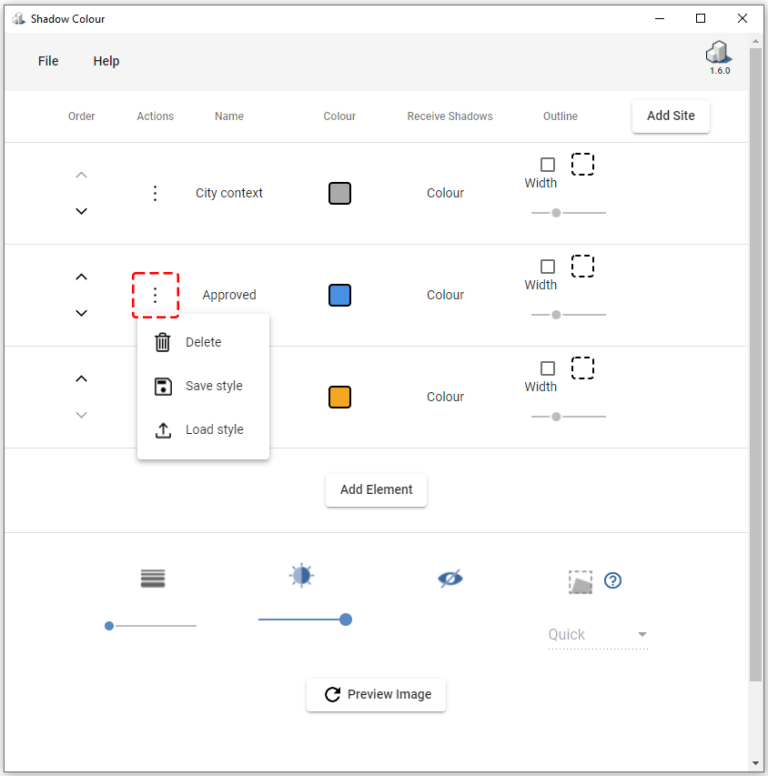768x776 pixels.
Task: Click the Colour receive-shadows option for Approved
Action: [x=445, y=295]
